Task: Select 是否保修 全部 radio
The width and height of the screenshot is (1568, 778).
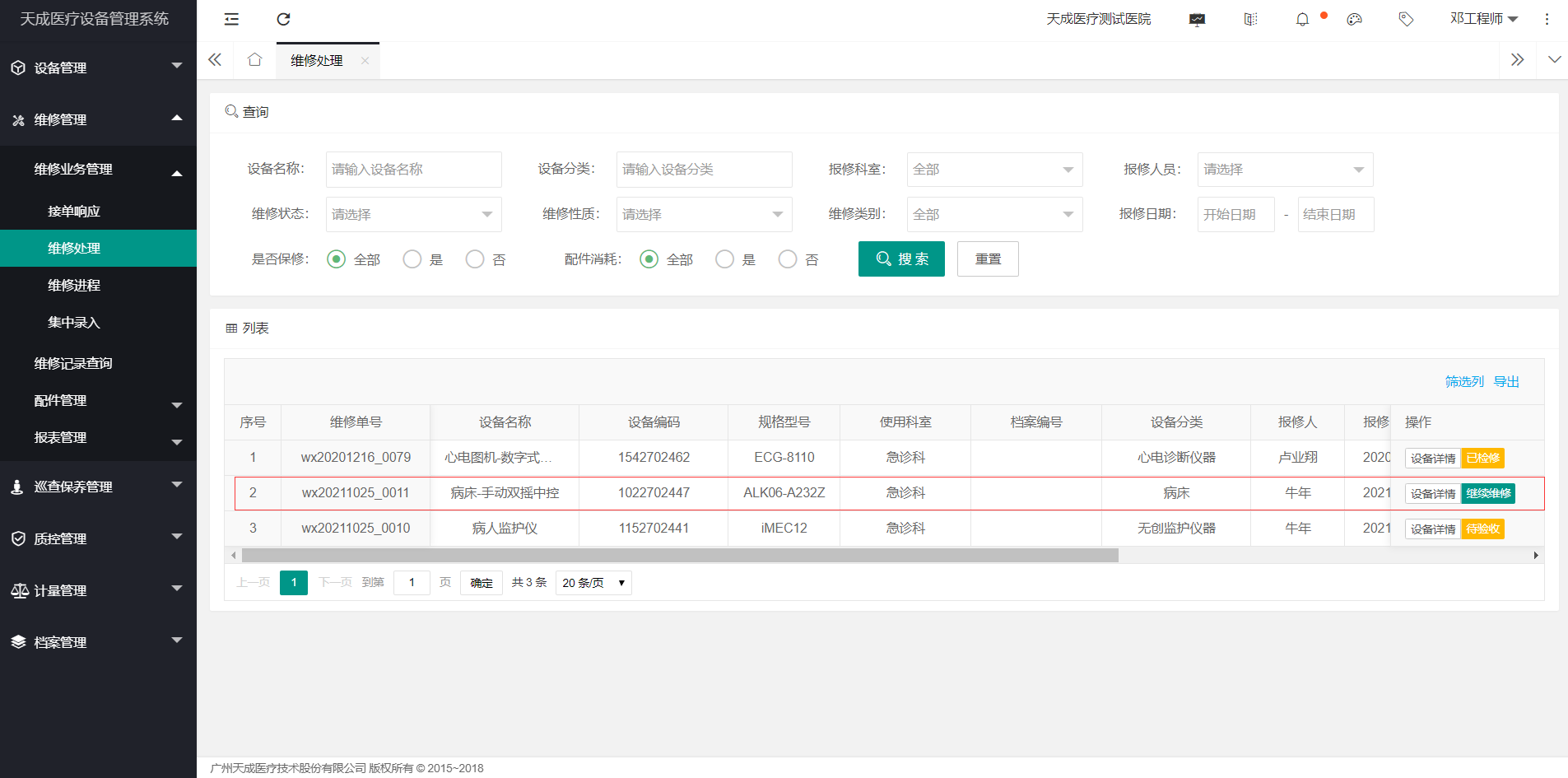Action: pyautogui.click(x=336, y=259)
